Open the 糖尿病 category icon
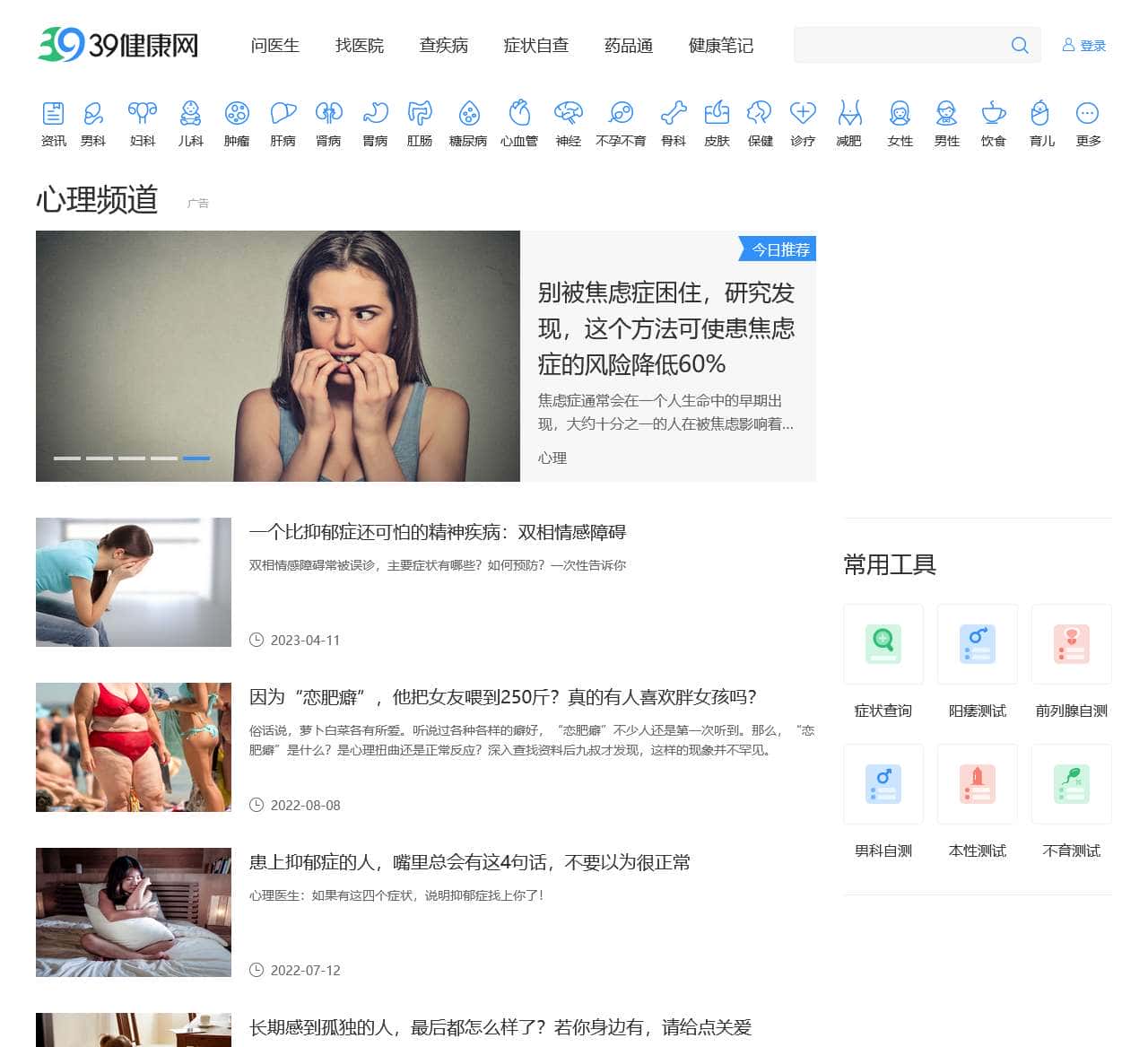 467,114
